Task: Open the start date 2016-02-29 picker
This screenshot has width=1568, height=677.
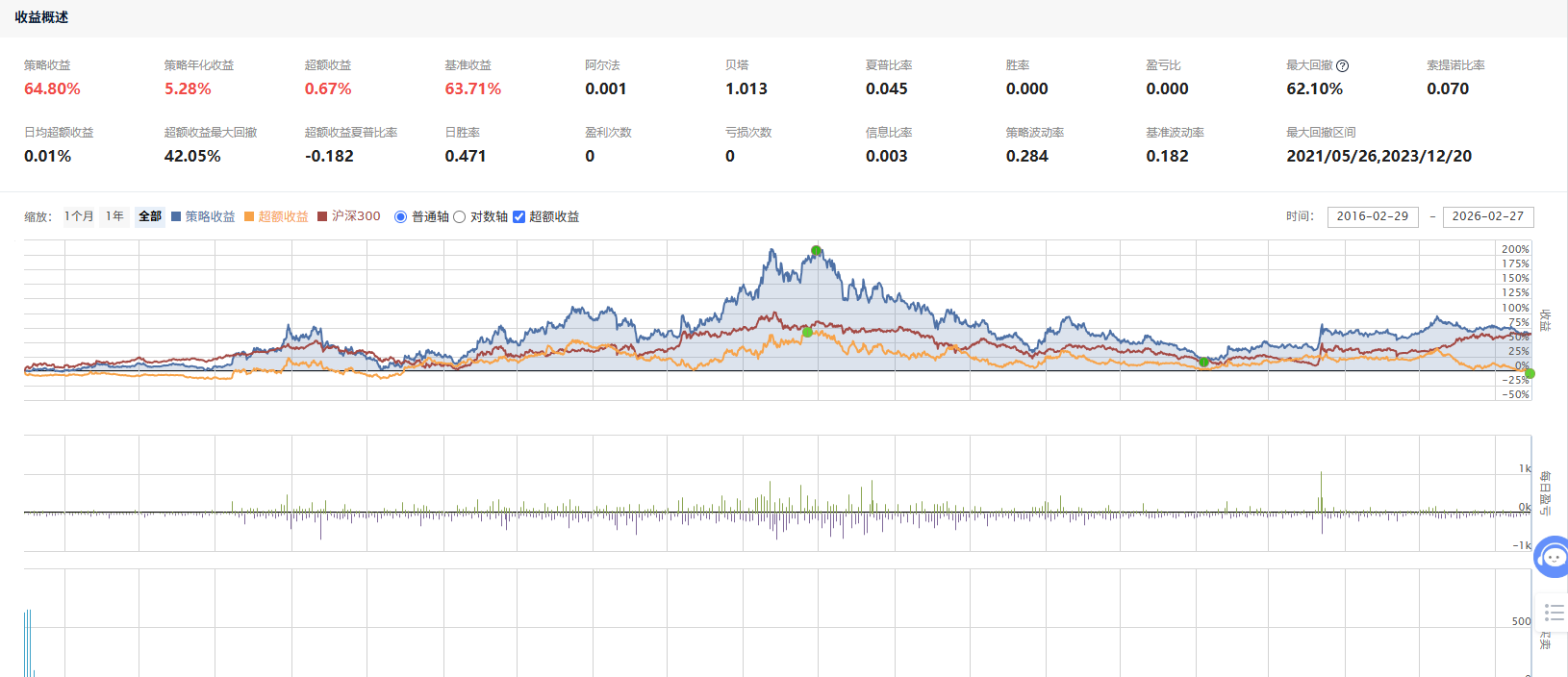Action: (x=1372, y=216)
